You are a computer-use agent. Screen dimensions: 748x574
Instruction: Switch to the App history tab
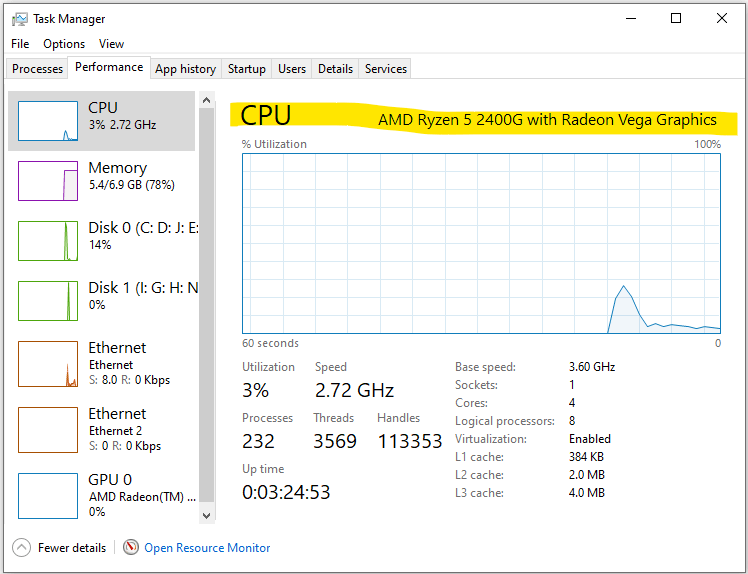pyautogui.click(x=186, y=69)
